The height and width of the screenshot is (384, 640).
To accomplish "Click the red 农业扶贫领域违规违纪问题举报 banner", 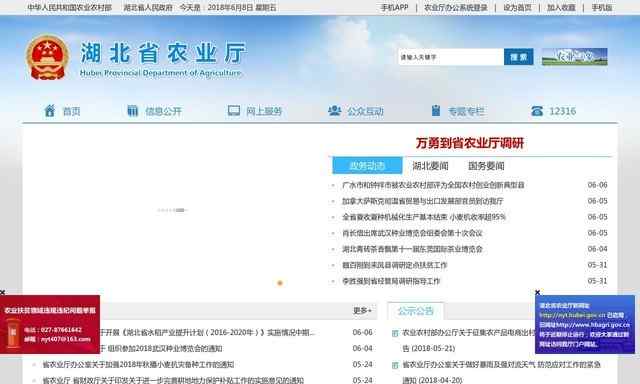I will coord(50,324).
